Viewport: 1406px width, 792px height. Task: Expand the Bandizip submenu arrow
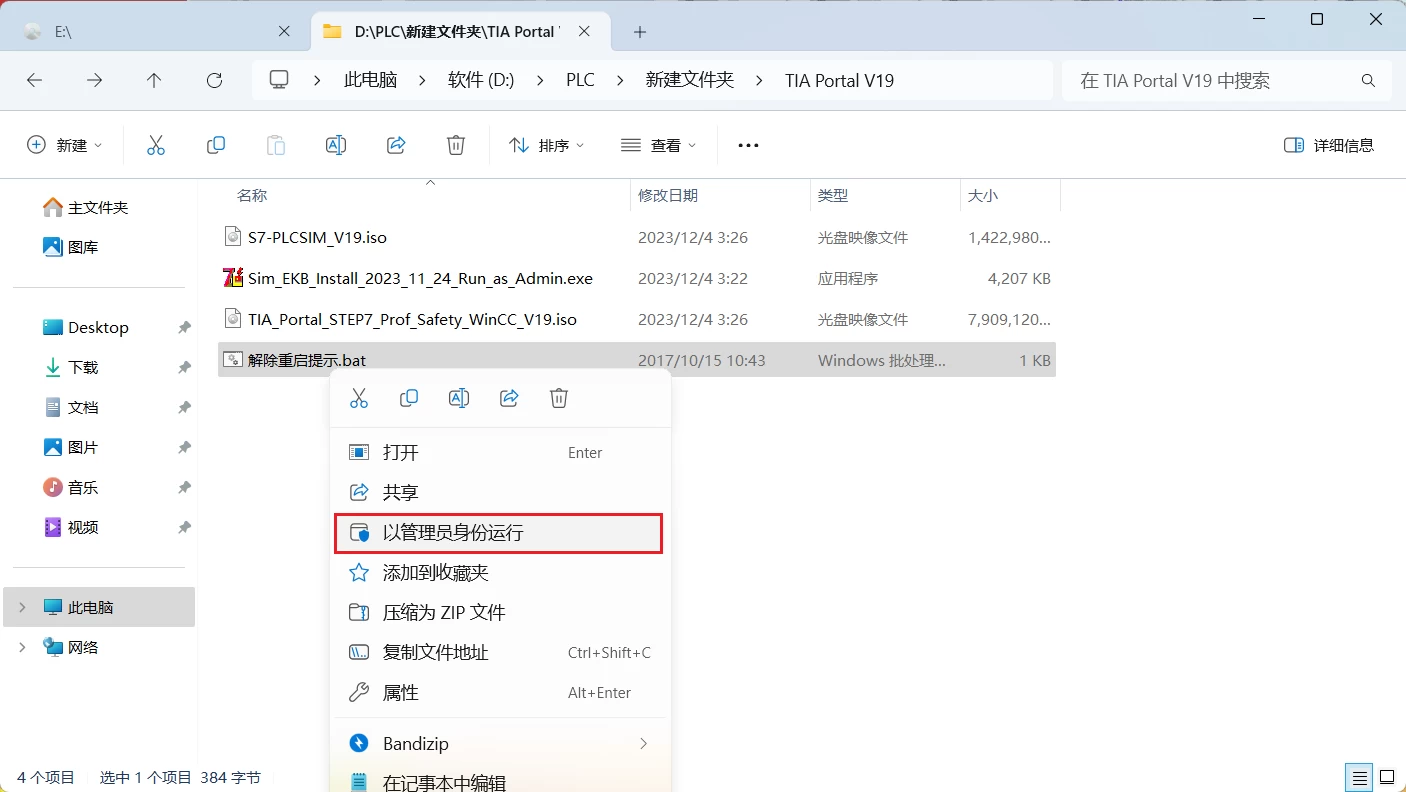pos(643,743)
